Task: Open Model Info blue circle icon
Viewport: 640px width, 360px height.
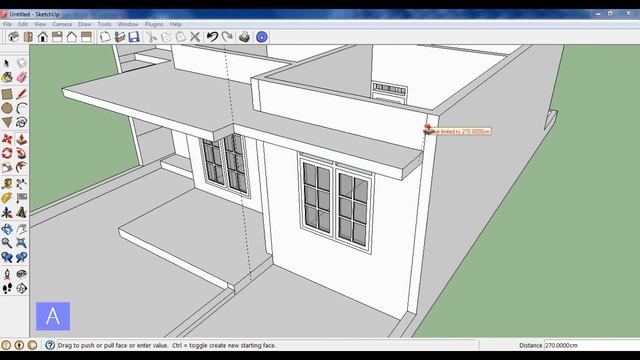Action: [262, 37]
